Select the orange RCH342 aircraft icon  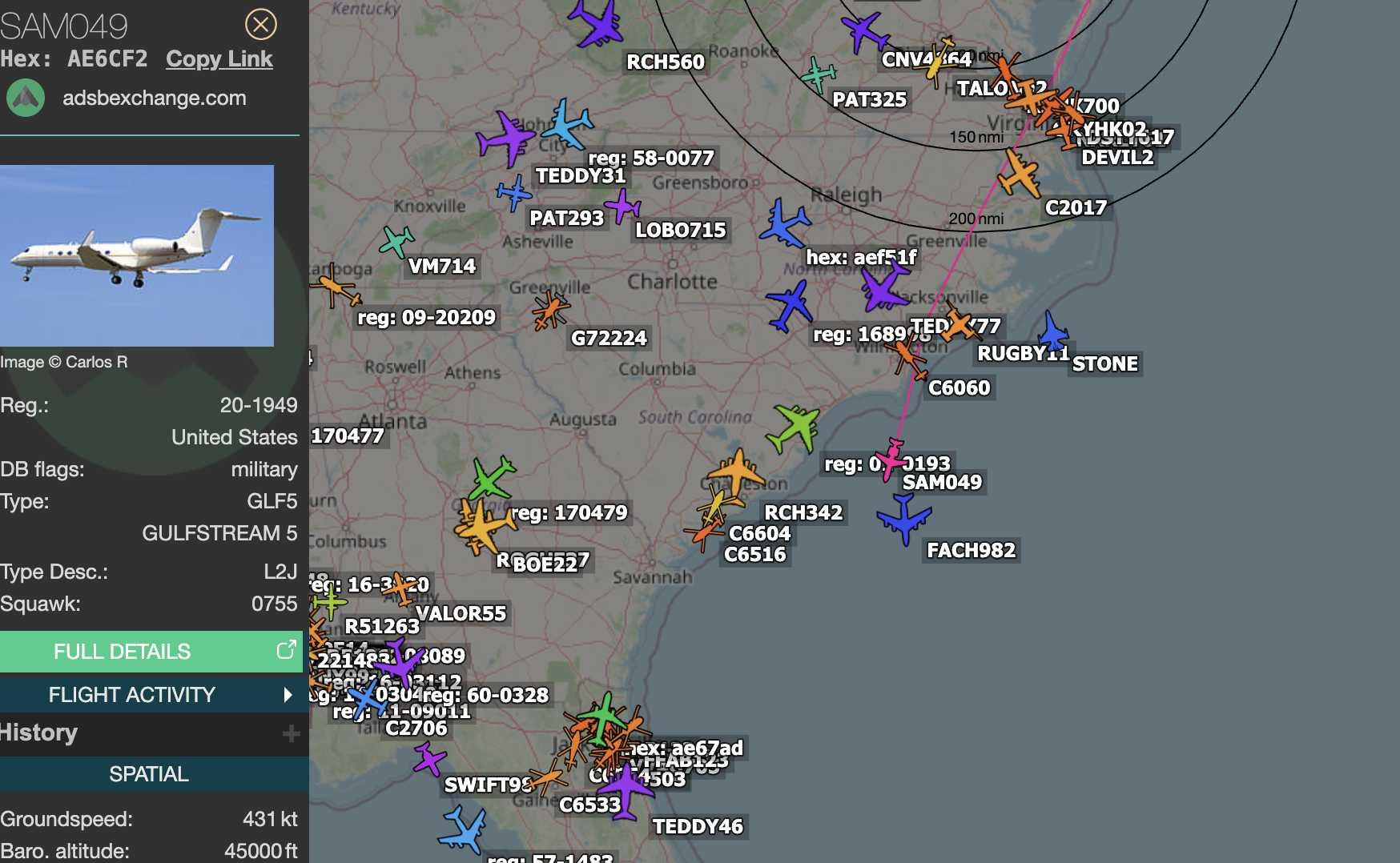tap(737, 472)
